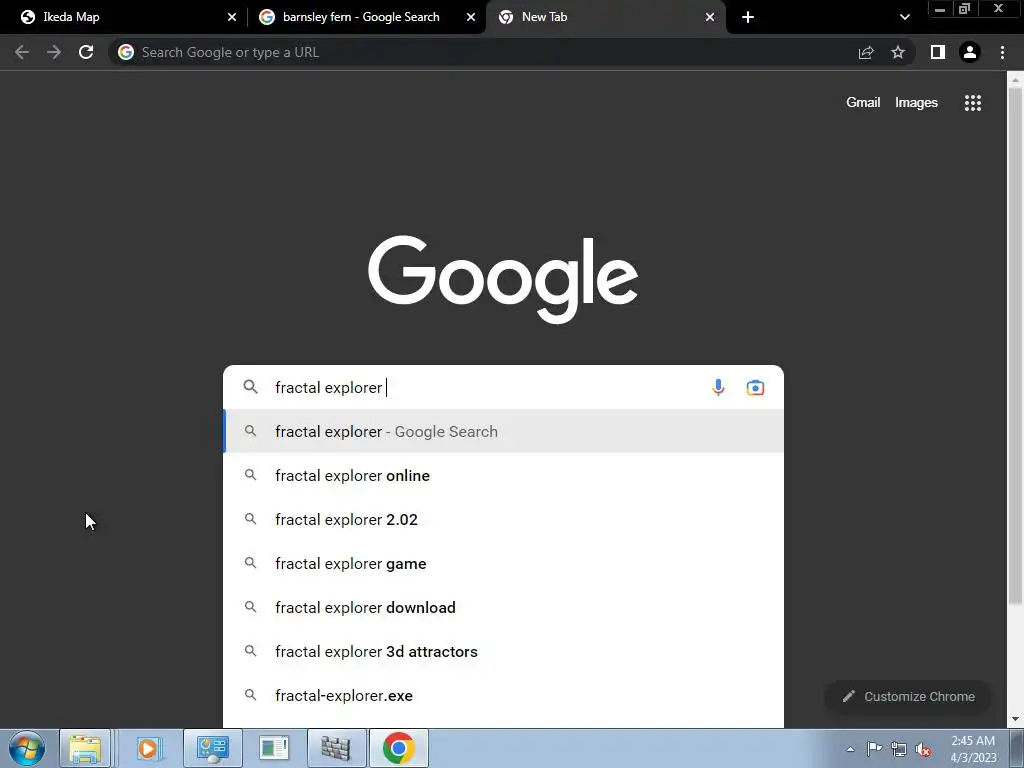Choose suggestion 'fractal explorer - Google Search'

pos(504,432)
